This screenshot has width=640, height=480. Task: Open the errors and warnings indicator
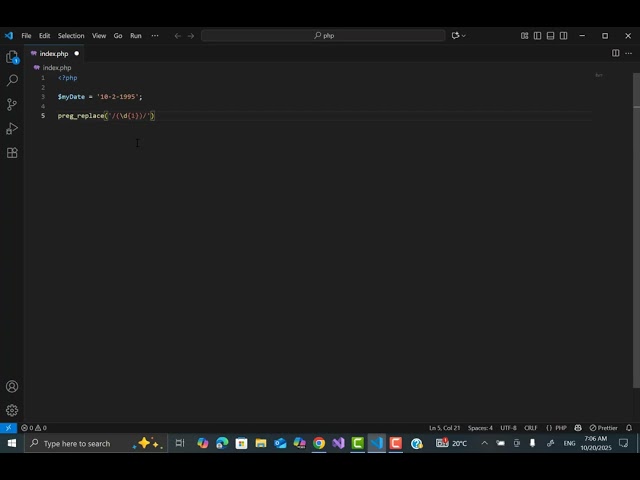click(x=34, y=428)
